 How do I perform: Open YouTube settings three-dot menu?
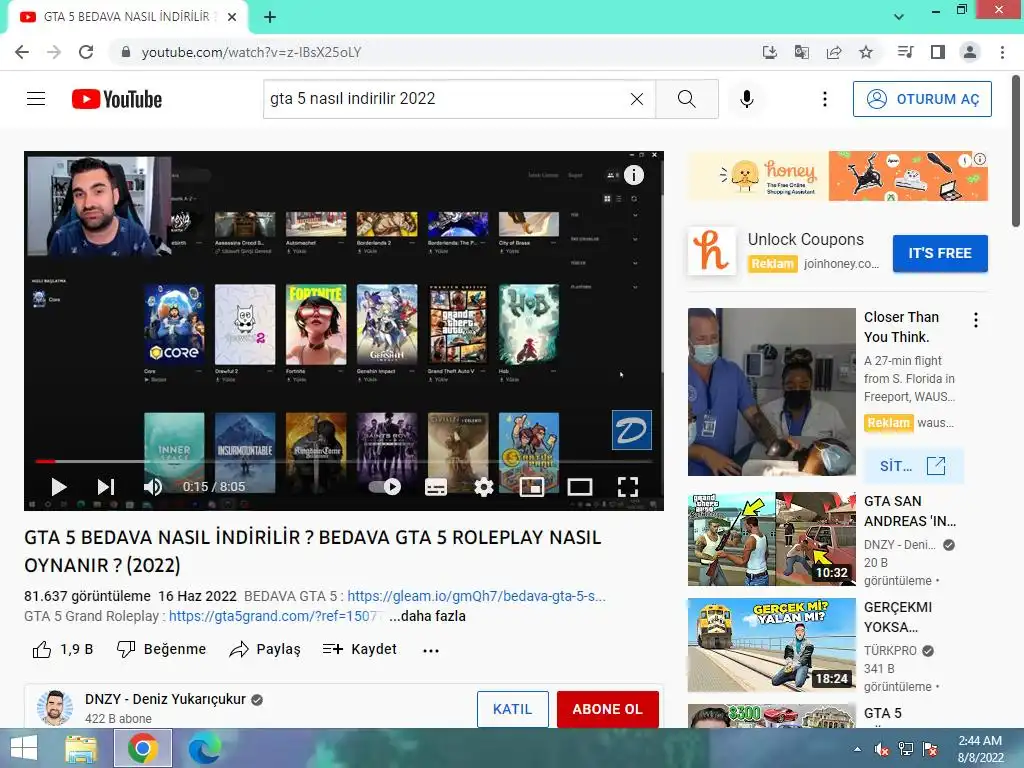[x=825, y=99]
